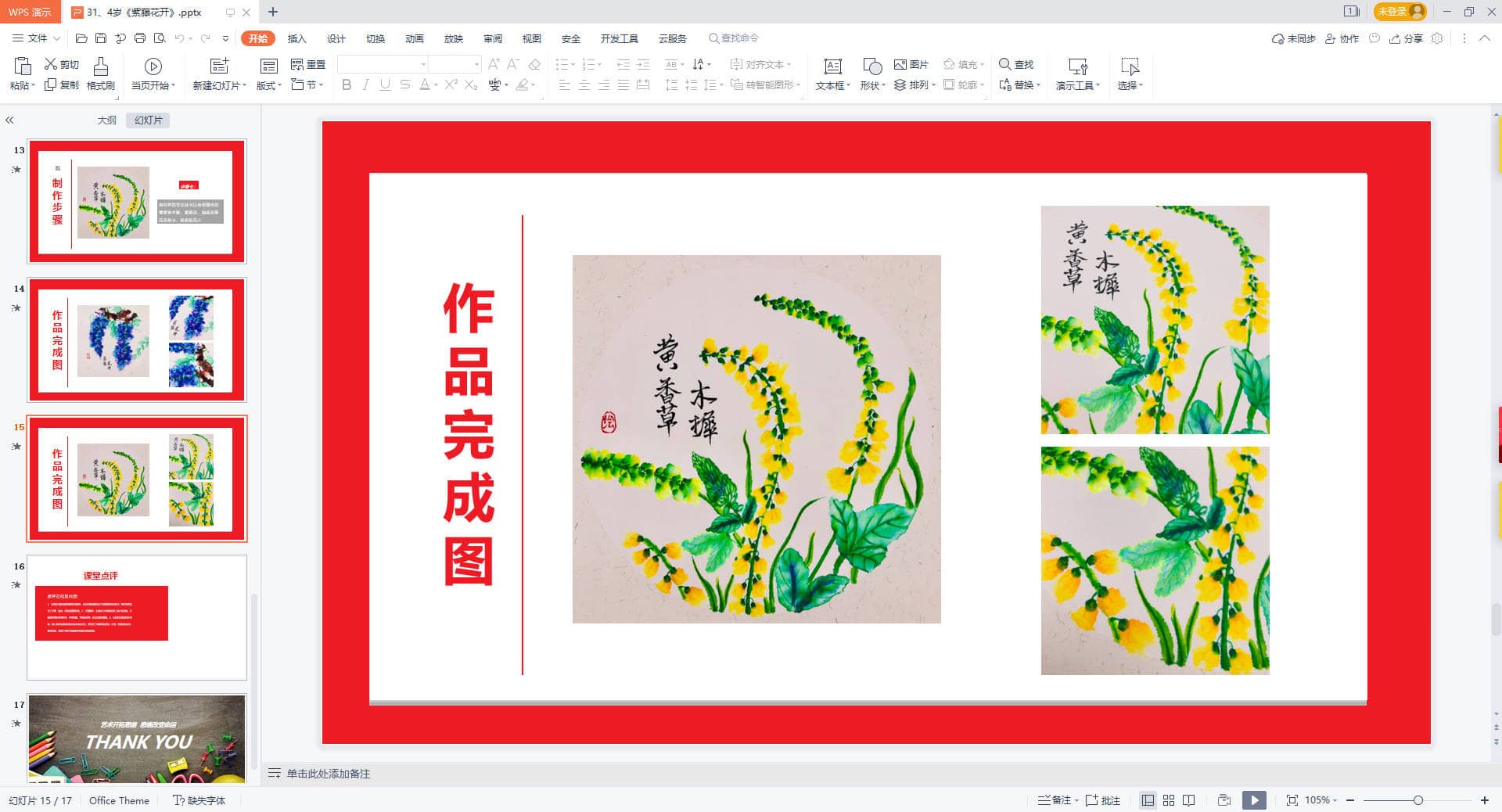Click the Open file folder icon
The image size is (1502, 812).
tap(81, 38)
